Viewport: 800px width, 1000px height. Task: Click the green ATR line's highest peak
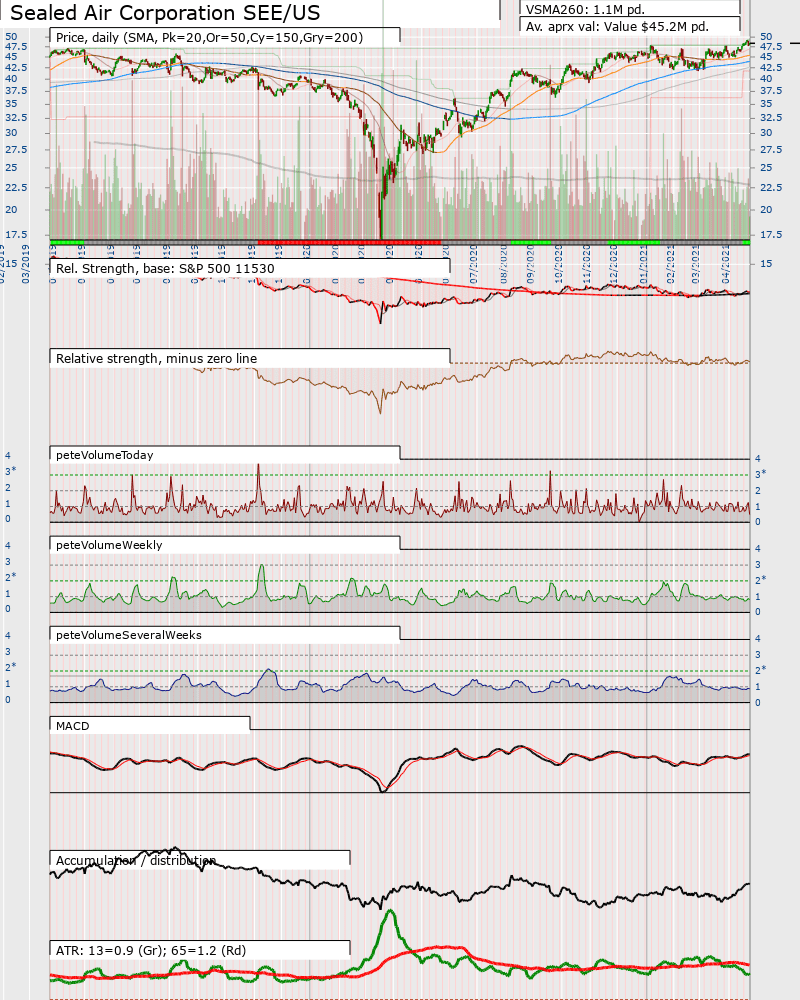(x=390, y=911)
